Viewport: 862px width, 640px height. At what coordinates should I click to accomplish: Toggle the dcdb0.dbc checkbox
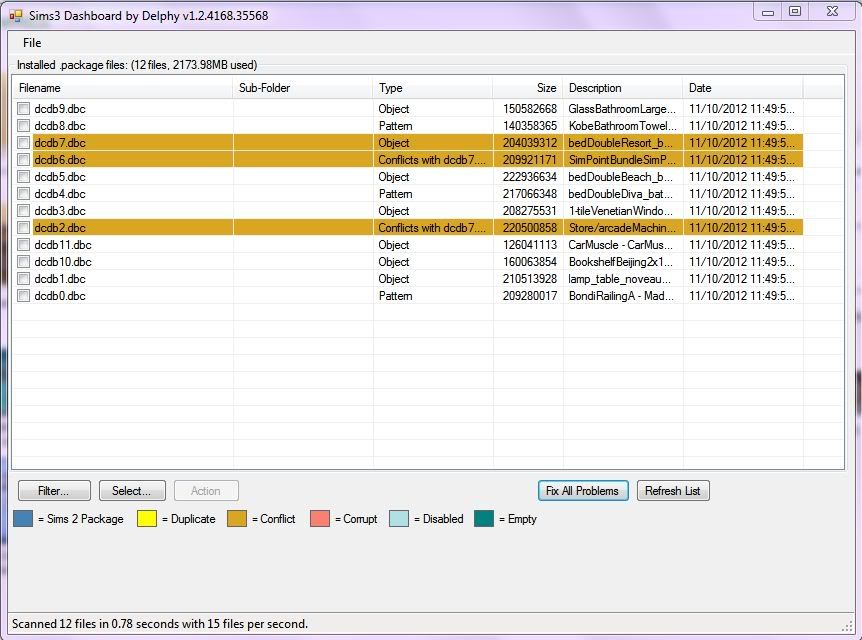[x=23, y=296]
